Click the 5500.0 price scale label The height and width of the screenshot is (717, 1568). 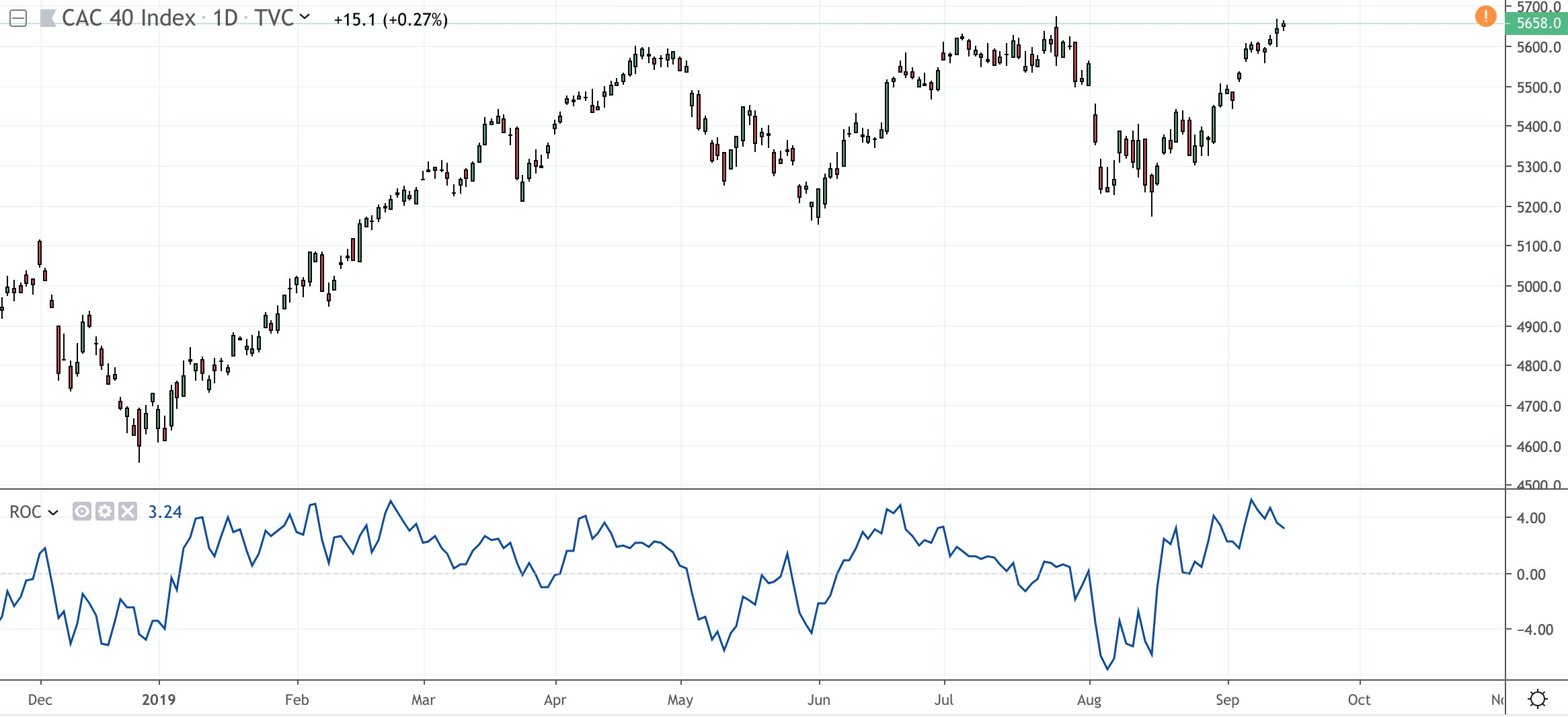pos(1538,87)
